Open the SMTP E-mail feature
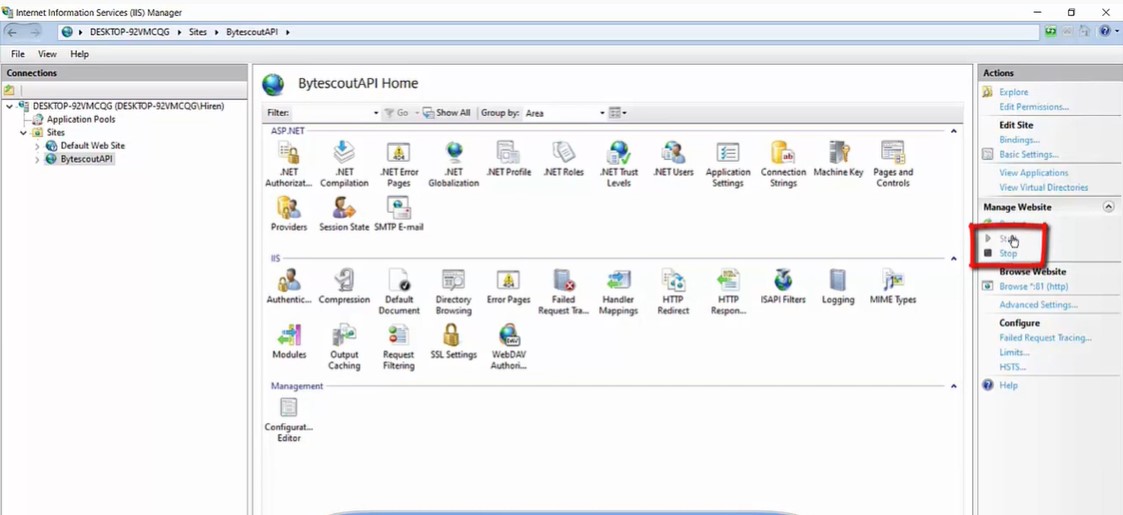This screenshot has height=515, width=1123. click(x=398, y=213)
